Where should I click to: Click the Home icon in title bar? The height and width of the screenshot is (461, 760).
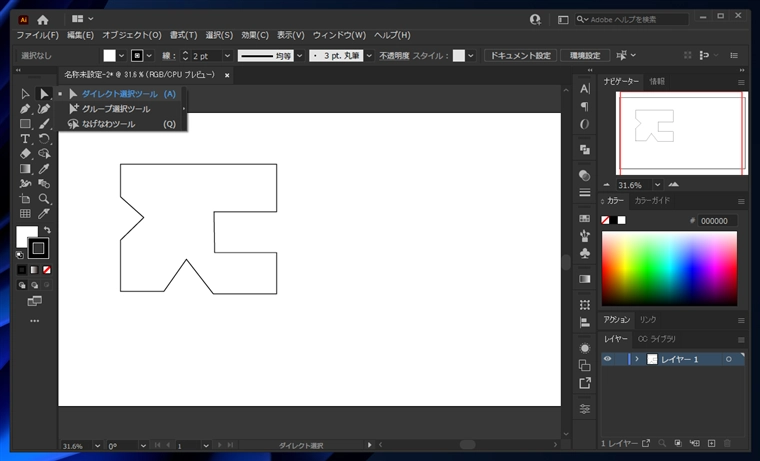point(43,20)
